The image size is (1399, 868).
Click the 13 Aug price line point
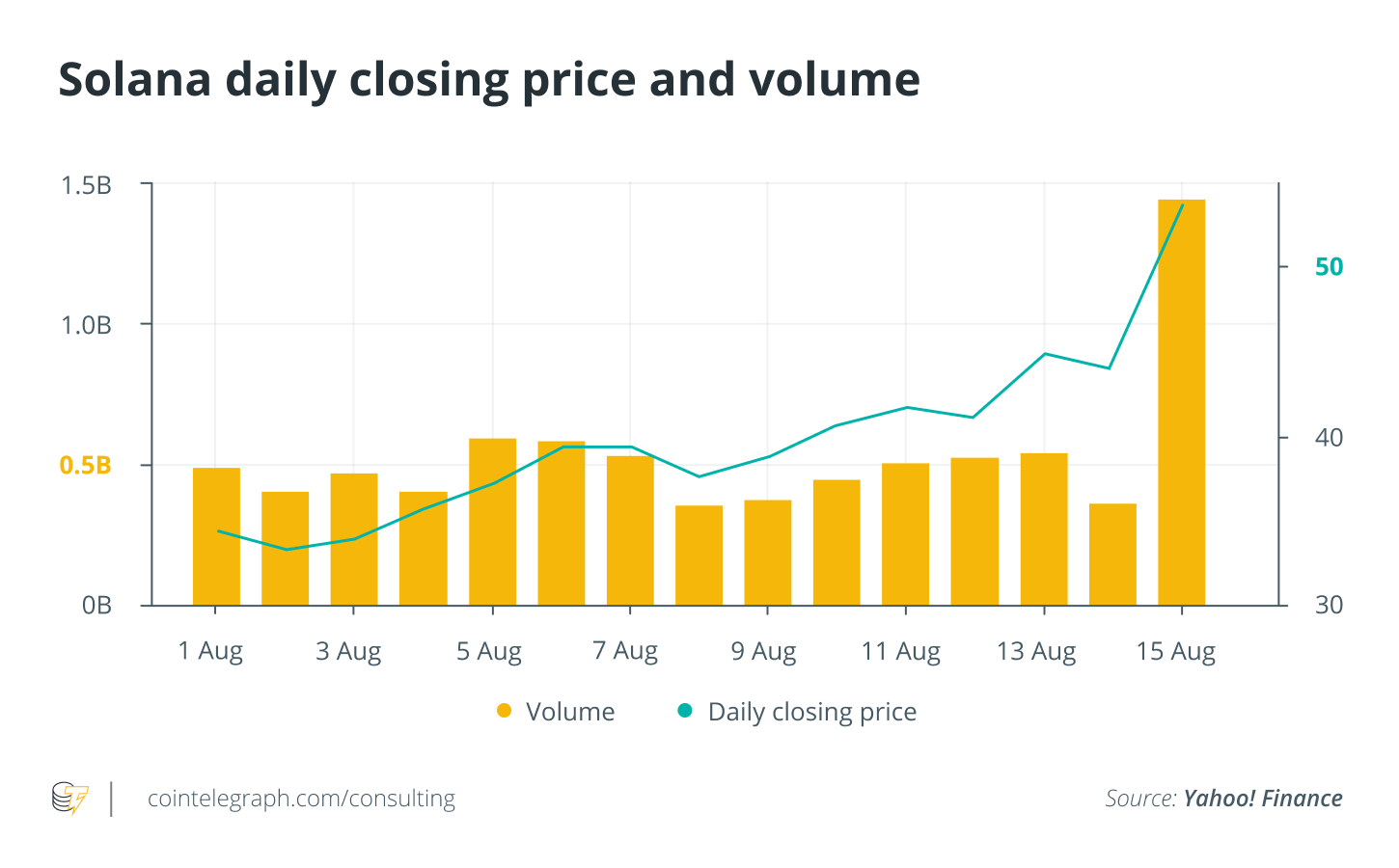coord(1044,354)
